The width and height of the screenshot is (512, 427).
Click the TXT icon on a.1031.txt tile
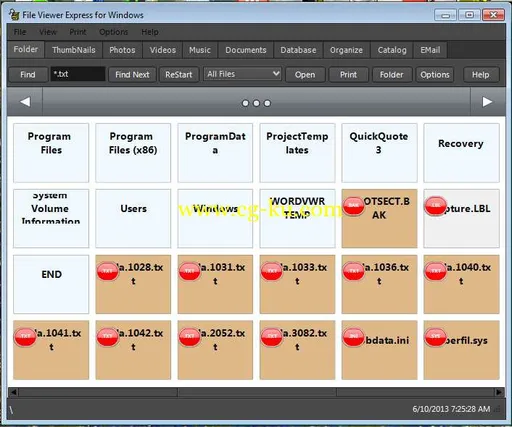[189, 271]
